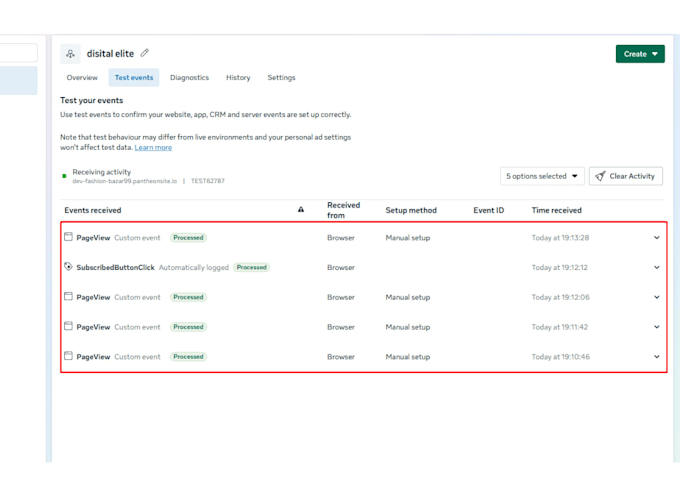Click the Today at 19:12:12 timestamp
The height and width of the screenshot is (484, 680).
coord(559,268)
